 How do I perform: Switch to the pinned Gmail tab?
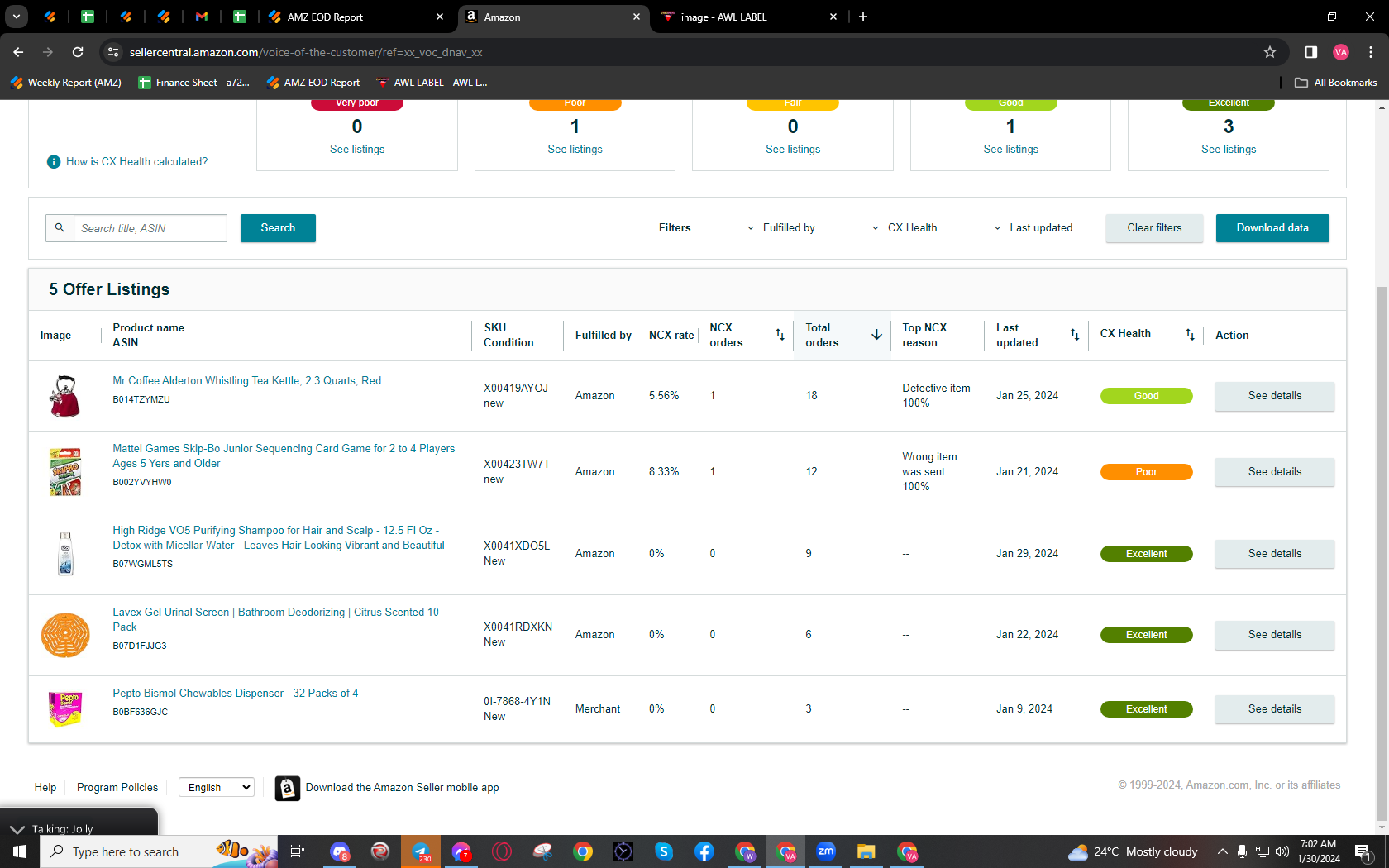[202, 17]
